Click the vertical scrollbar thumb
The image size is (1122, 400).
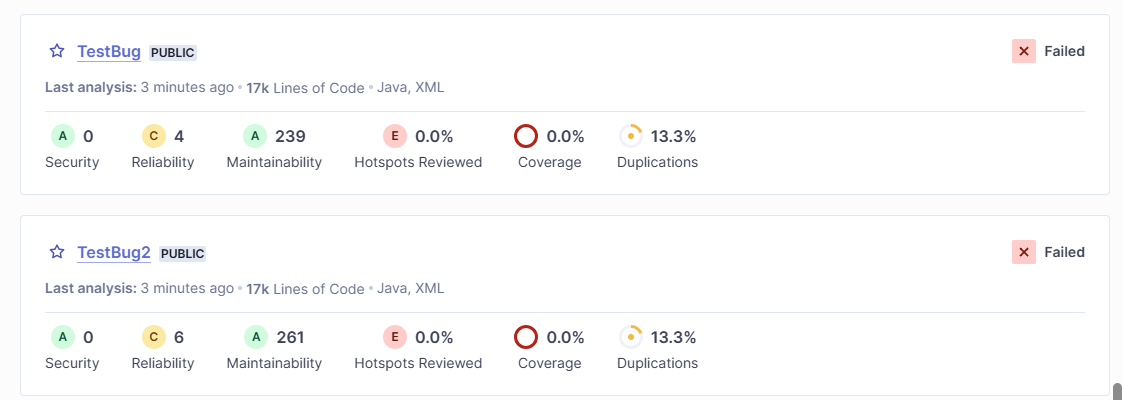pos(1117,390)
